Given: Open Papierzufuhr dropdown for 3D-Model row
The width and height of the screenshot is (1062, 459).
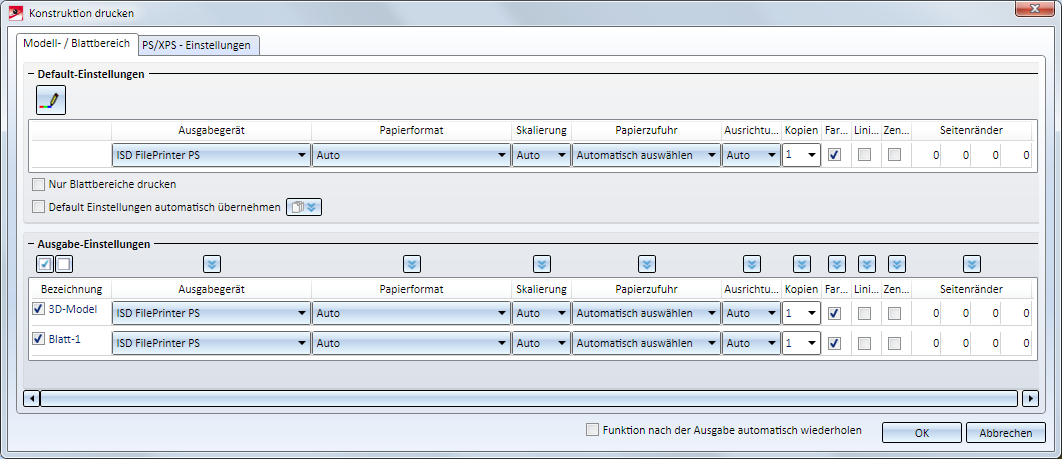Looking at the screenshot, I should [711, 313].
